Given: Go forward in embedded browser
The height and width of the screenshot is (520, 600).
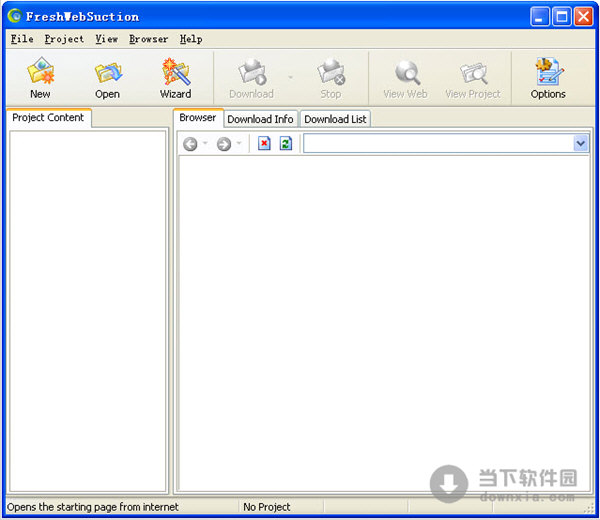Looking at the screenshot, I should (x=224, y=144).
